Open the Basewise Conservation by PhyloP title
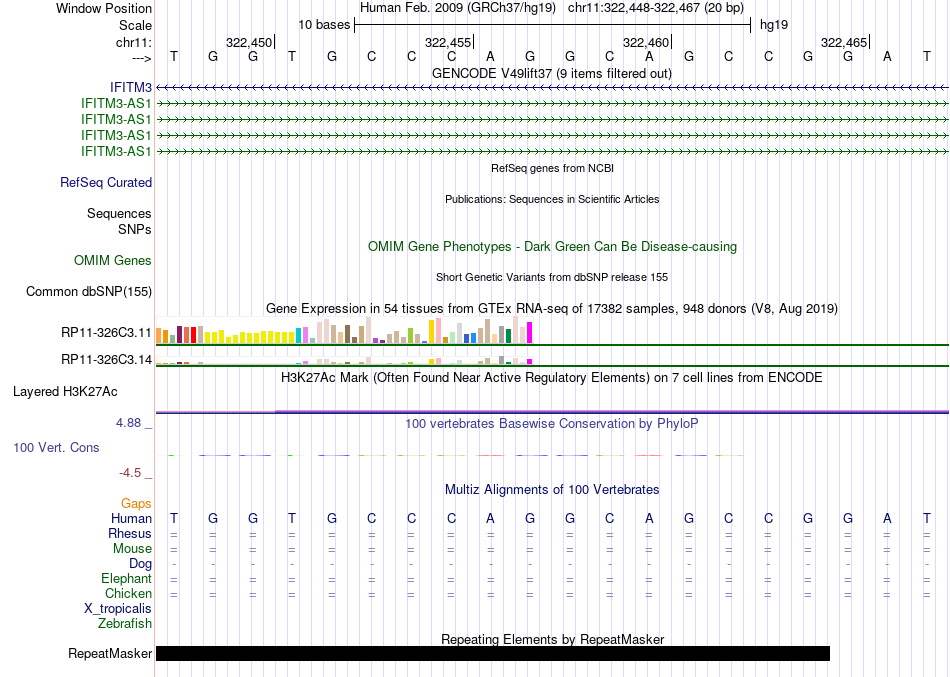The width and height of the screenshot is (950, 677). coord(551,424)
